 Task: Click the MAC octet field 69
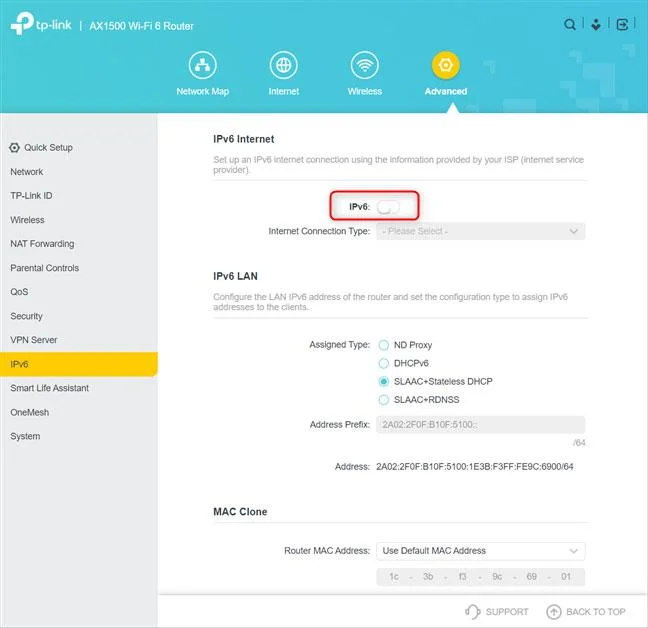[531, 576]
